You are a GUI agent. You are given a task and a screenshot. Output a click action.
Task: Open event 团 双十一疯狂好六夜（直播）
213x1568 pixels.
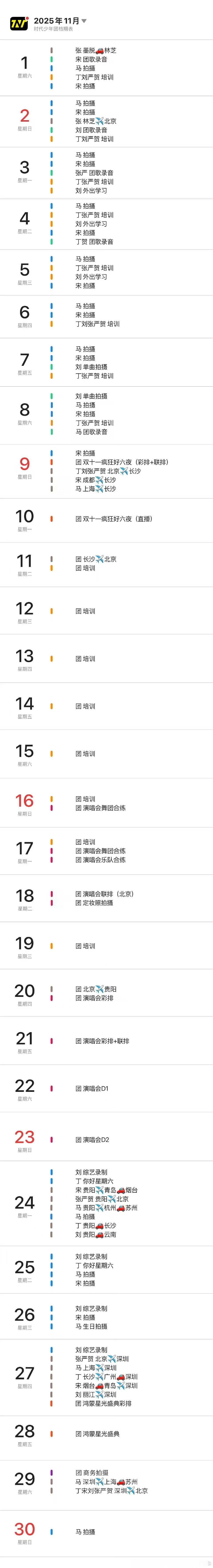[x=114, y=519]
